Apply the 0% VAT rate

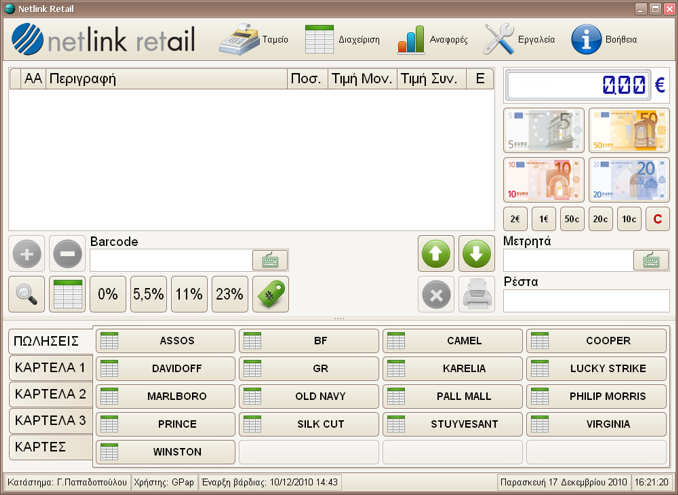tap(108, 294)
